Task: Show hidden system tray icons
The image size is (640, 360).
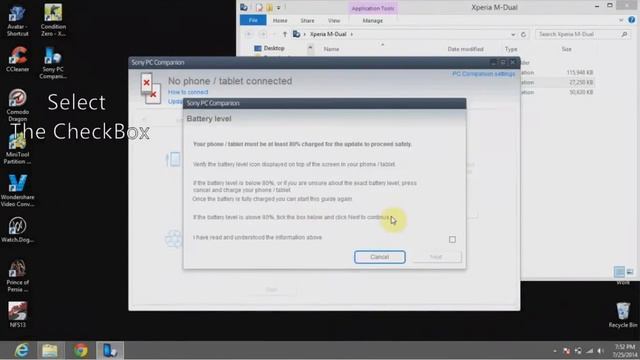Action: click(555, 351)
